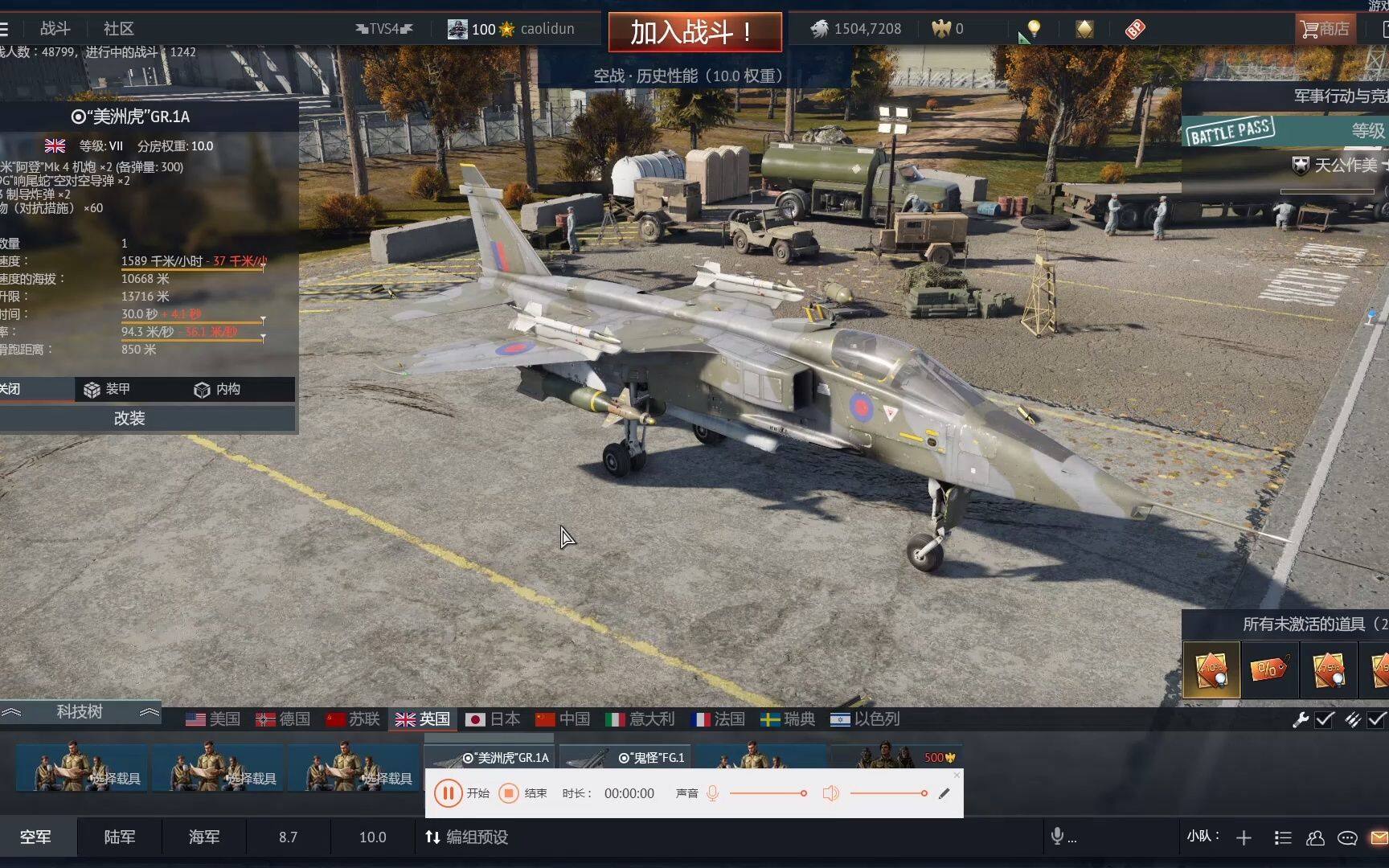Click the gold diamond icon in top bar
This screenshot has width=1389, height=868.
coord(1084,30)
